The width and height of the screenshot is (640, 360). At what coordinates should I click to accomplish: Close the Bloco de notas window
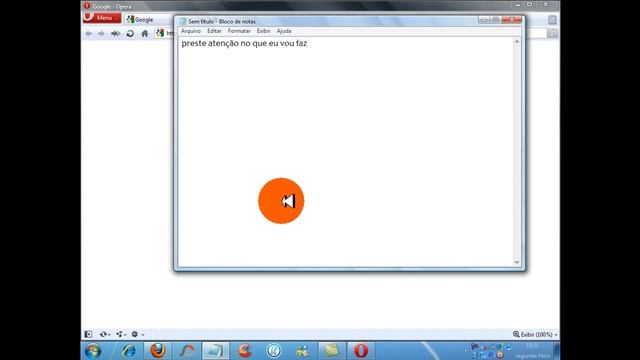512,20
